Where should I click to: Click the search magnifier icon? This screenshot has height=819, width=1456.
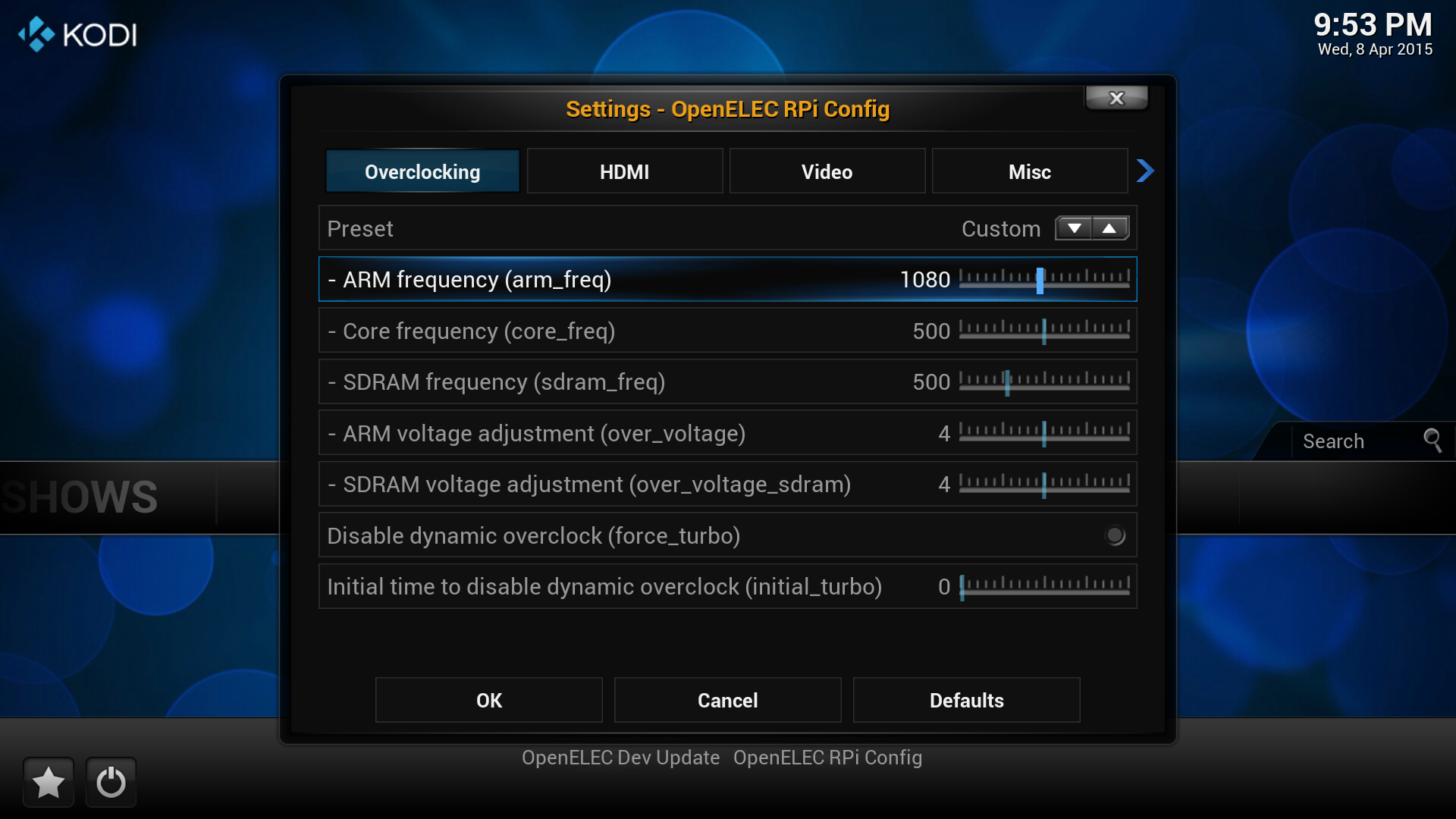[x=1432, y=440]
